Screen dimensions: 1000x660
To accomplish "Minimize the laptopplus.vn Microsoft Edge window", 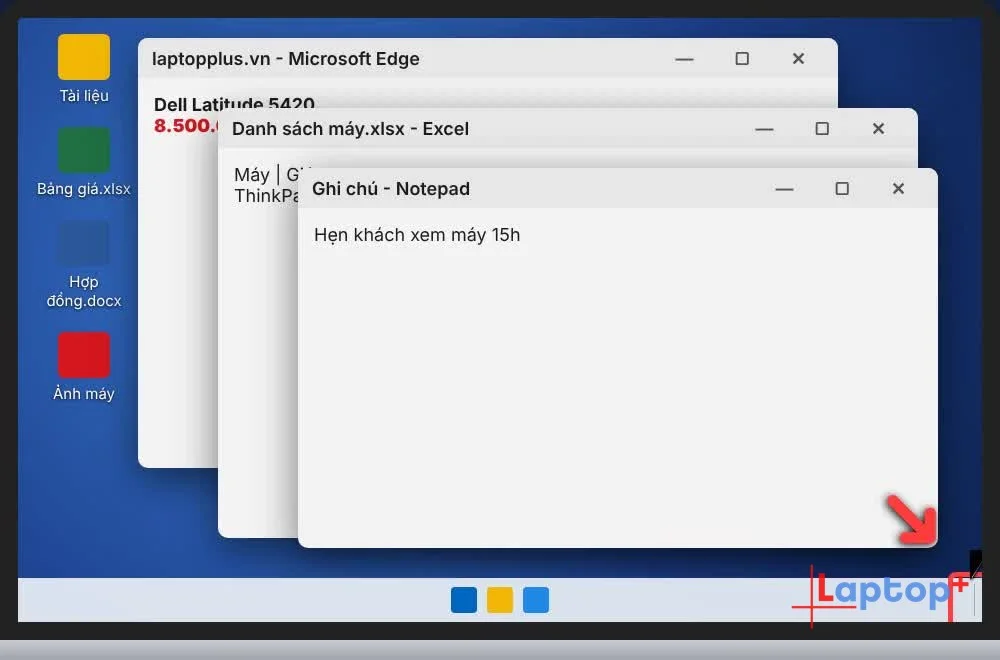I will point(684,59).
